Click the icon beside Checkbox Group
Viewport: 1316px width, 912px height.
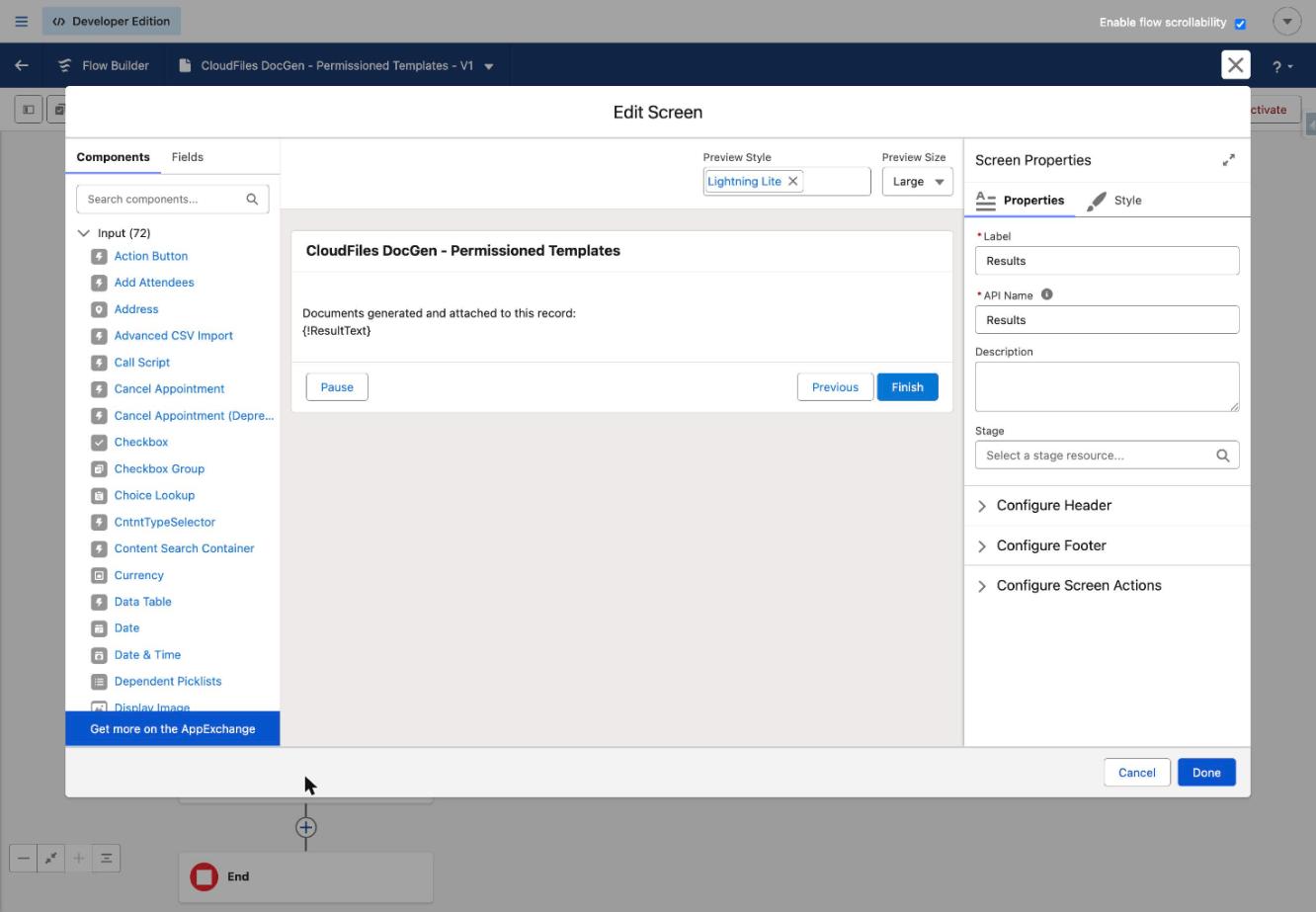click(99, 469)
